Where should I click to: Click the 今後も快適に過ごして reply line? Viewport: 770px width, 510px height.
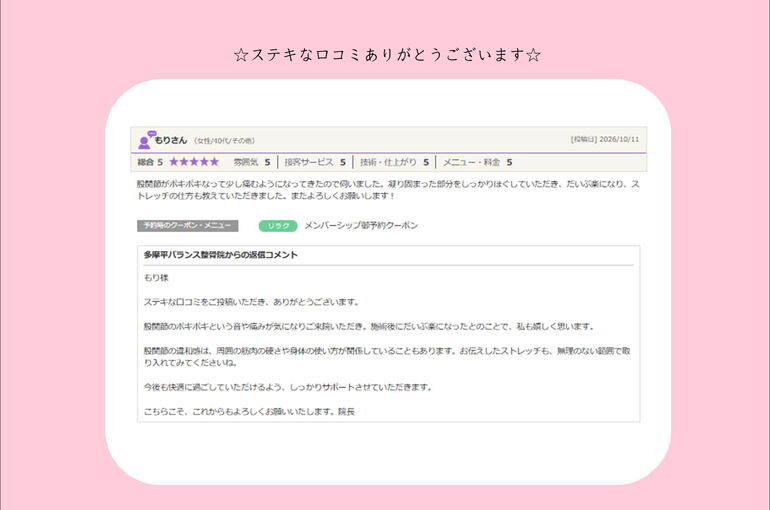click(288, 387)
